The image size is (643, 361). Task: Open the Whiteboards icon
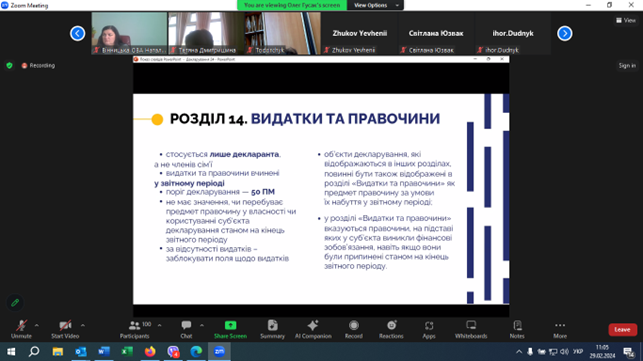pyautogui.click(x=471, y=325)
